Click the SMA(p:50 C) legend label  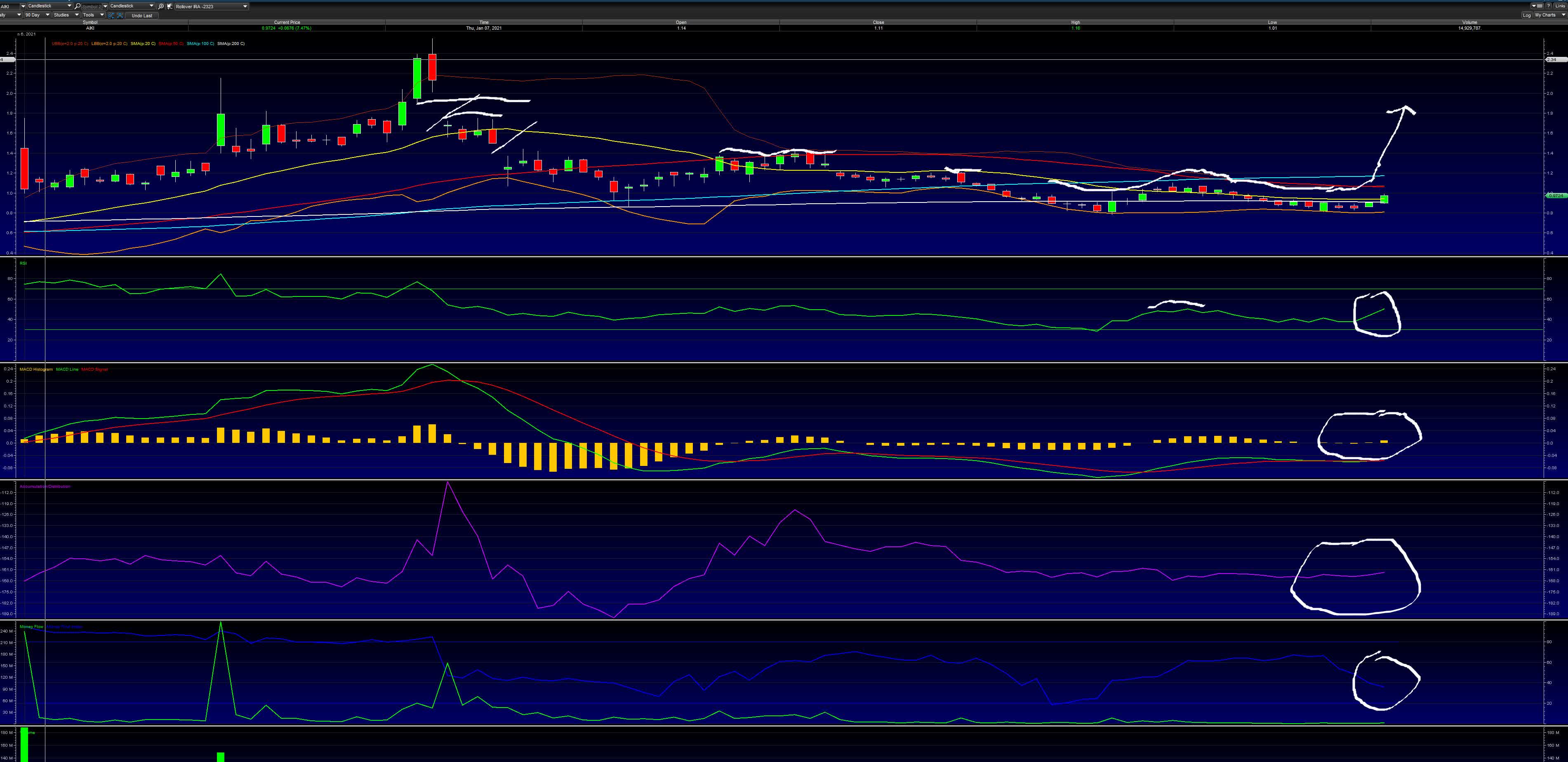(171, 44)
